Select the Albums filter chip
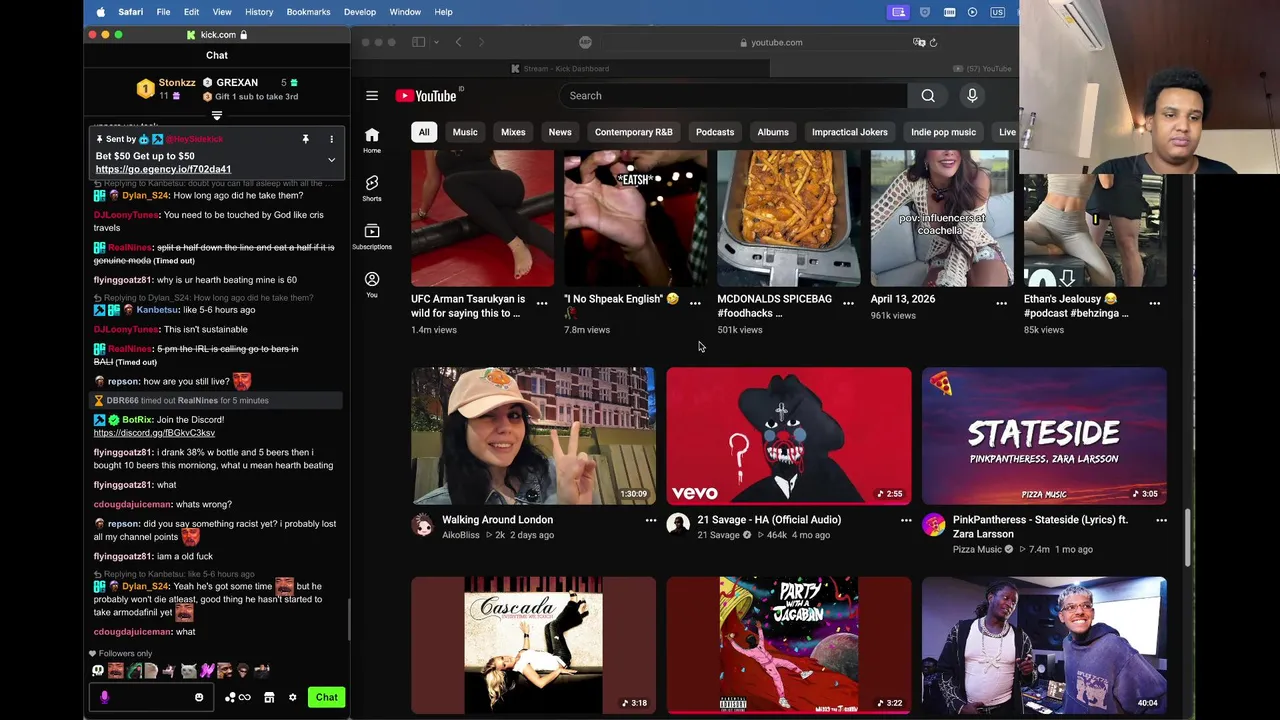This screenshot has width=1280, height=720. 773,132
